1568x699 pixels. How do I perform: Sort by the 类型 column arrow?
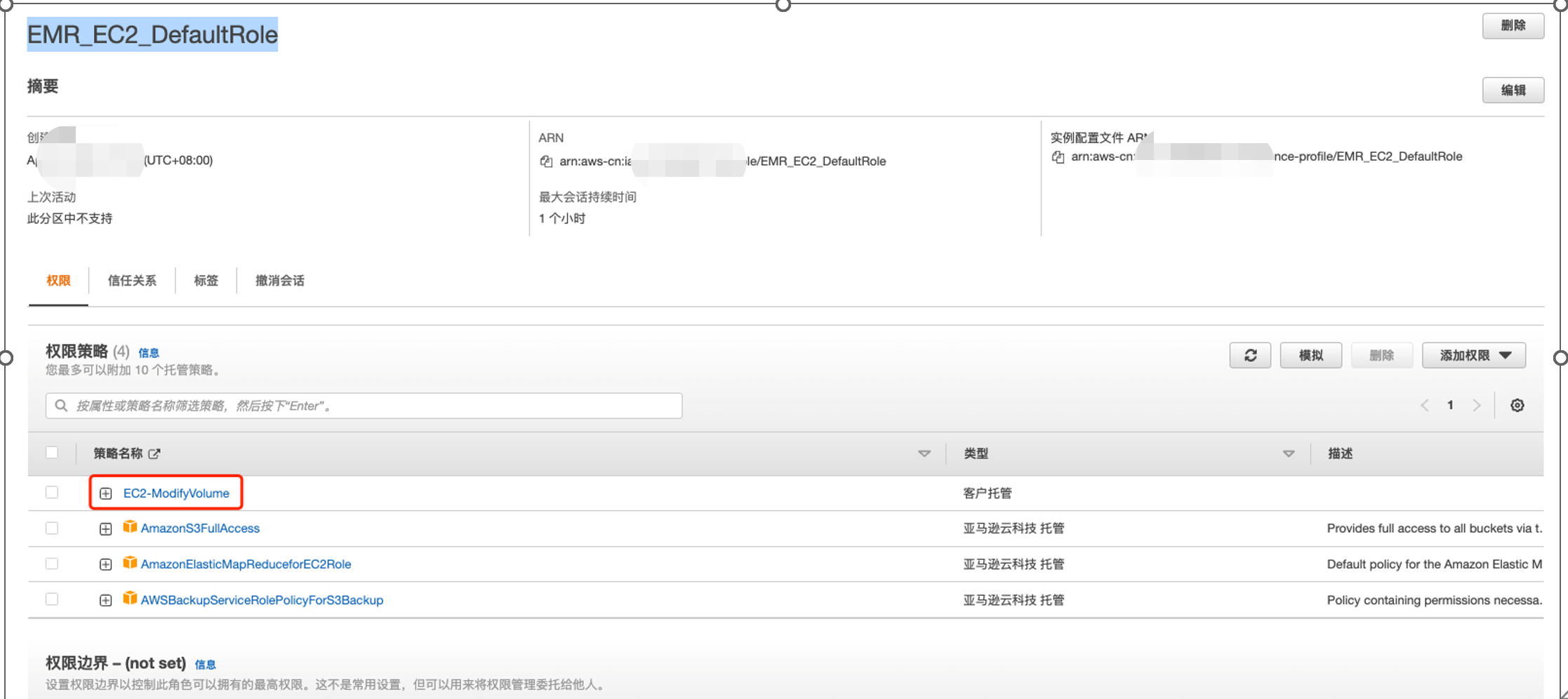pyautogui.click(x=1289, y=454)
